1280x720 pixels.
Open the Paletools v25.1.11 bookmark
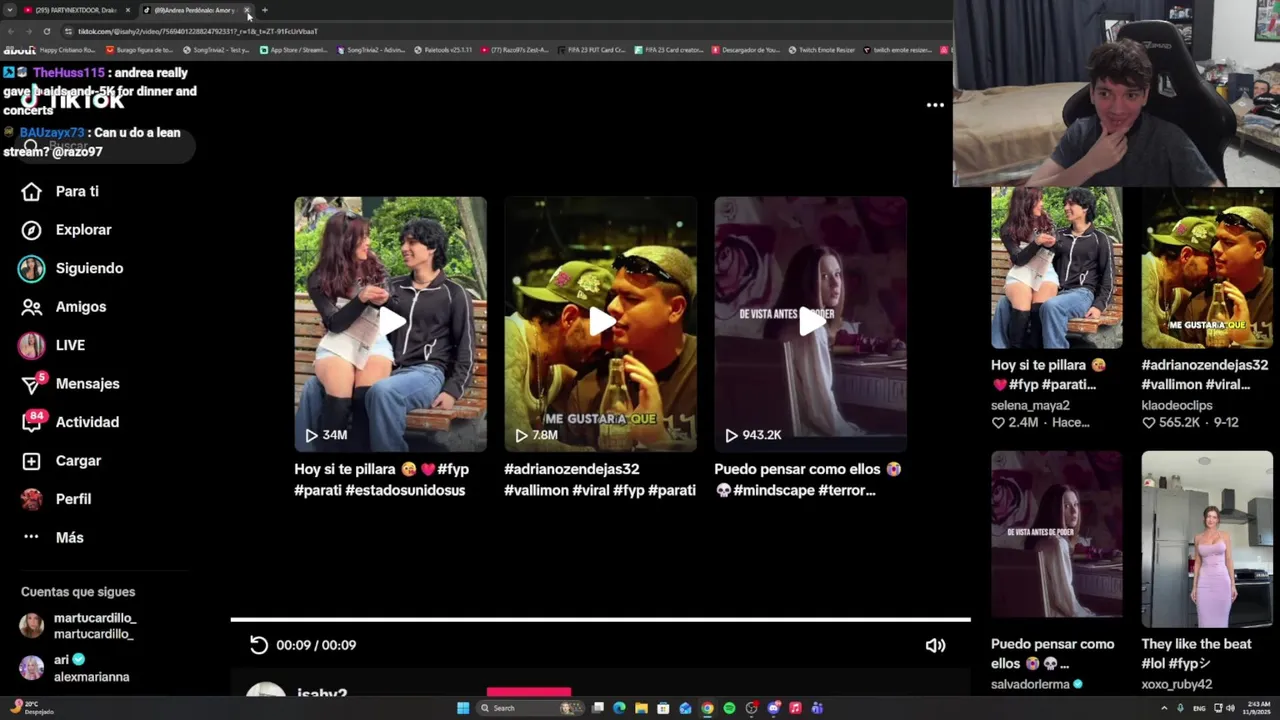(442, 49)
